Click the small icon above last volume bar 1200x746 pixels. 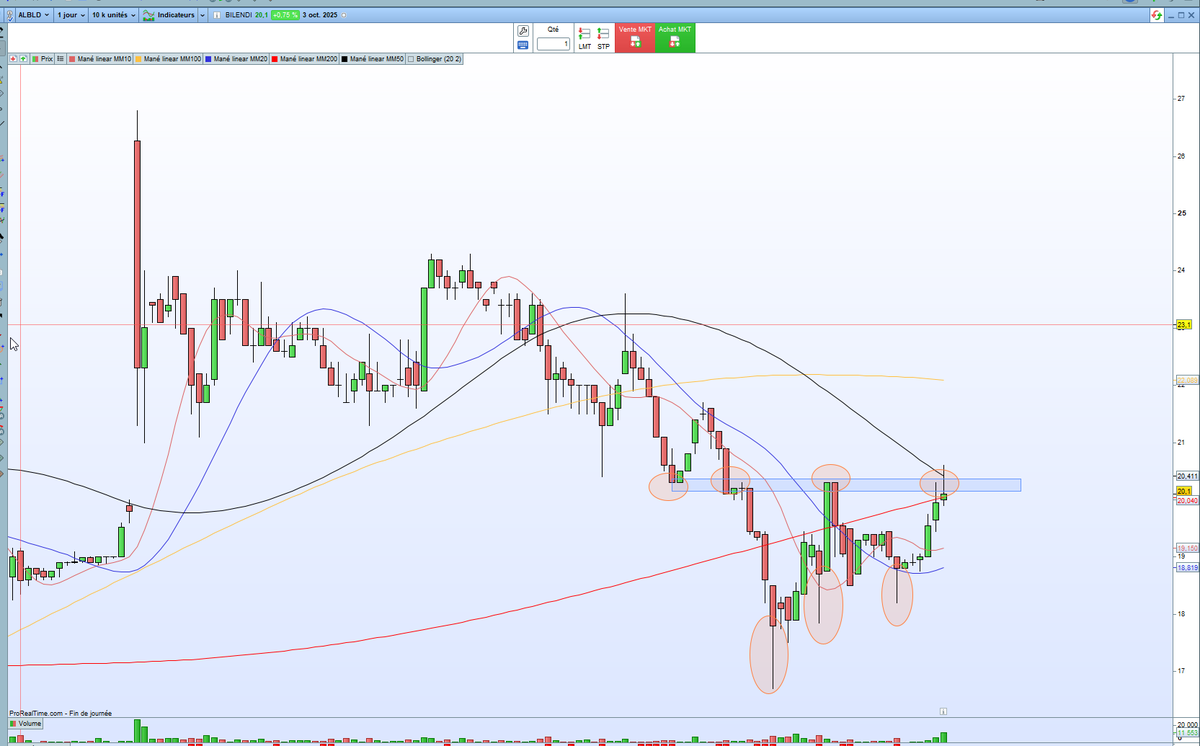942,709
